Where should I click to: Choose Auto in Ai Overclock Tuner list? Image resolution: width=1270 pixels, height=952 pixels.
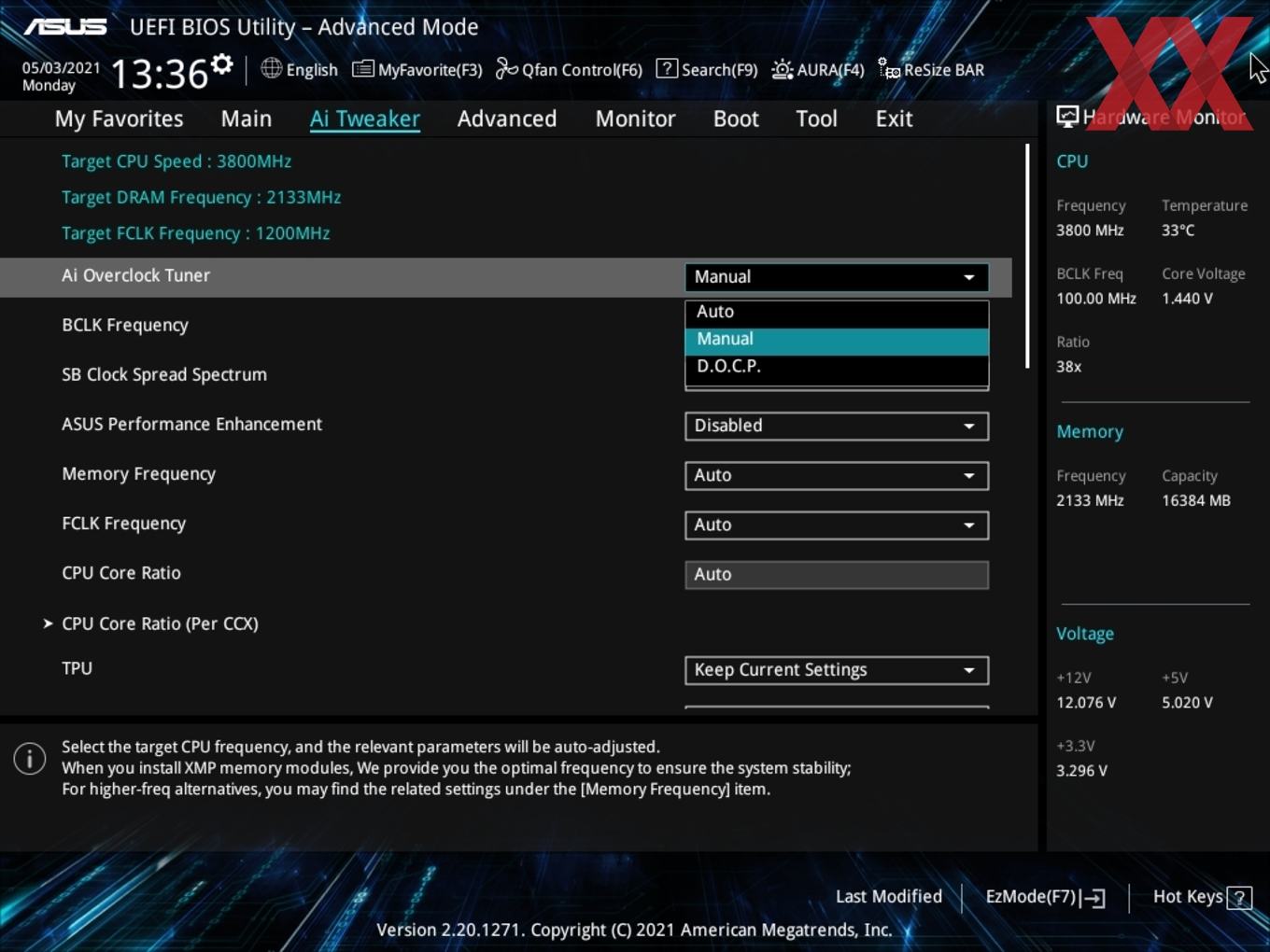tap(837, 312)
